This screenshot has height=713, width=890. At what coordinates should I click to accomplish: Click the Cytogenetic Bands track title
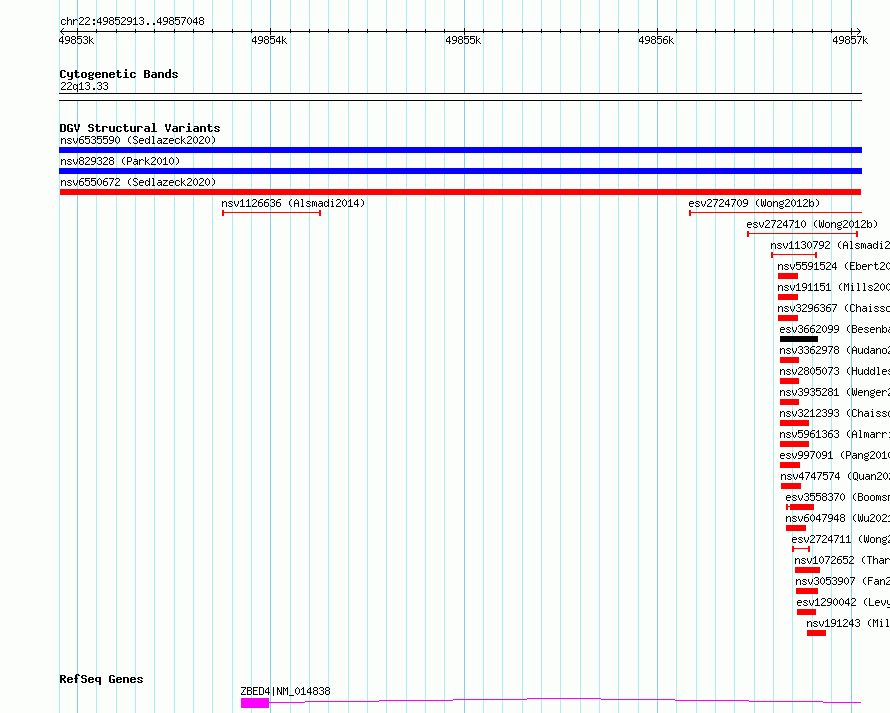pyautogui.click(x=119, y=74)
